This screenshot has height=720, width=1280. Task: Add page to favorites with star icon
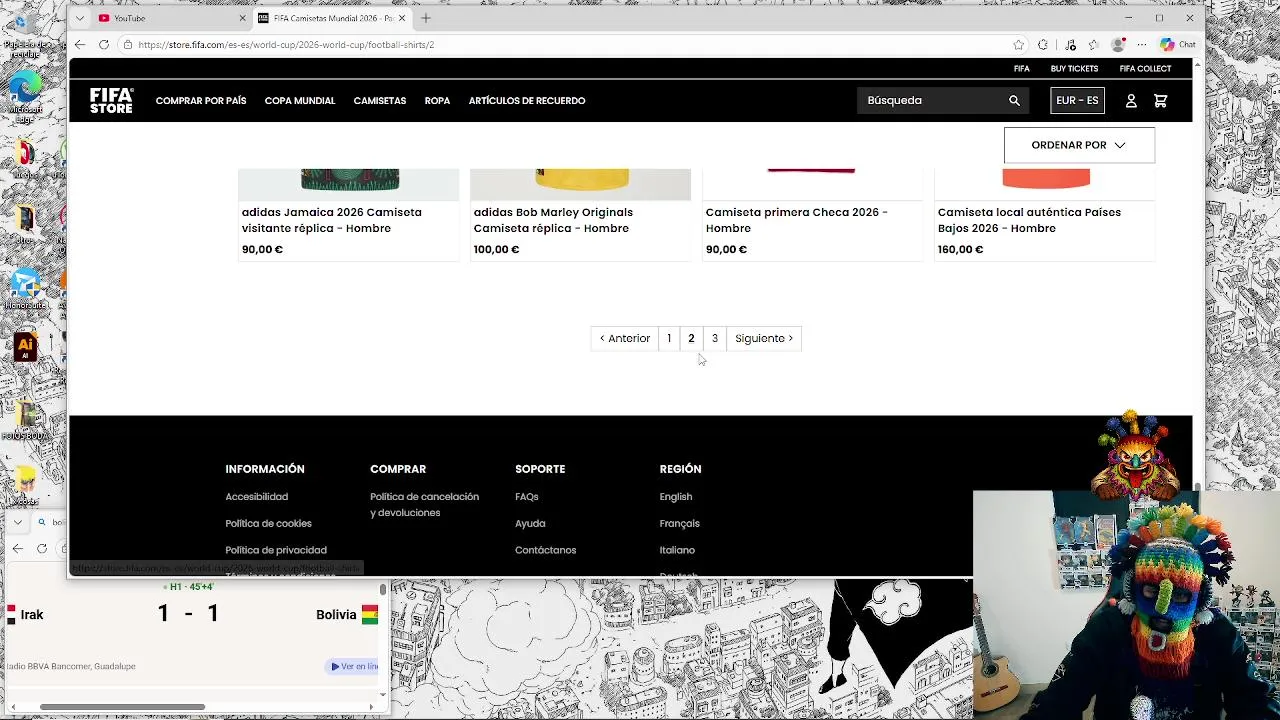point(1018,44)
